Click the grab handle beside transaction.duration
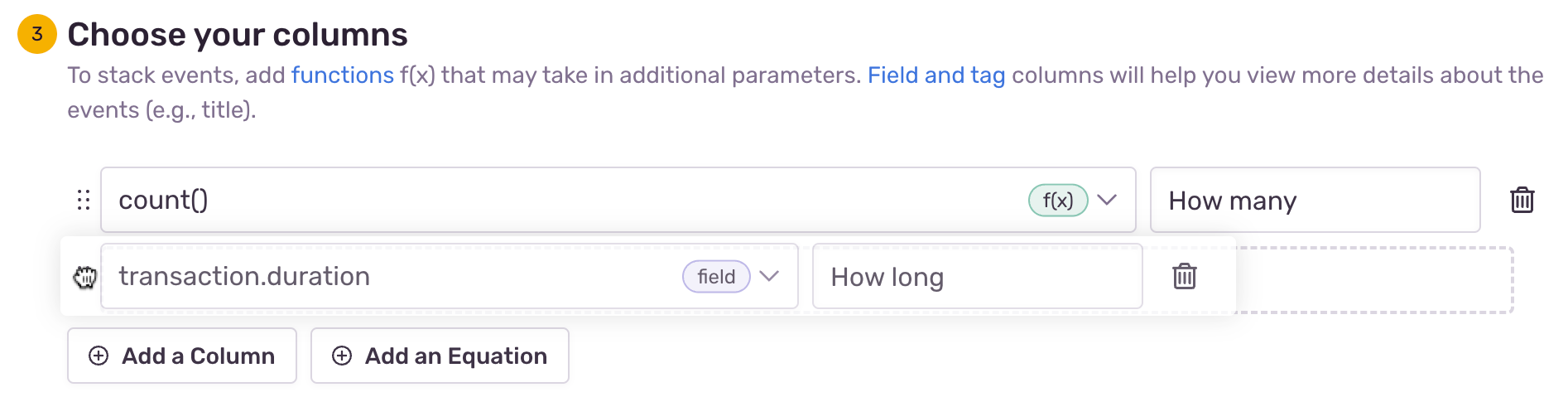The width and height of the screenshot is (1568, 397). click(x=84, y=277)
